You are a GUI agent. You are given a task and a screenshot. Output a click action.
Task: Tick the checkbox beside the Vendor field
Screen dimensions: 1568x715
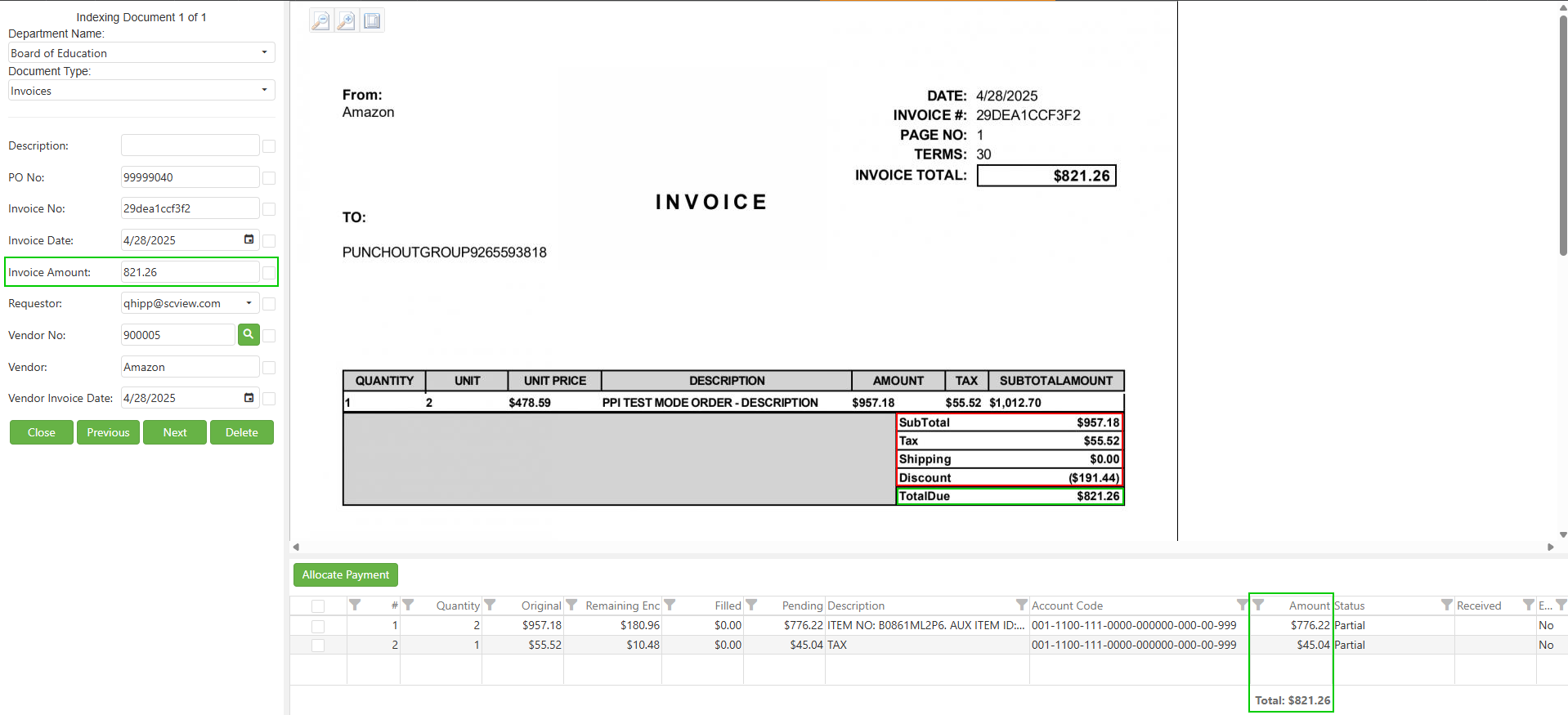click(269, 368)
